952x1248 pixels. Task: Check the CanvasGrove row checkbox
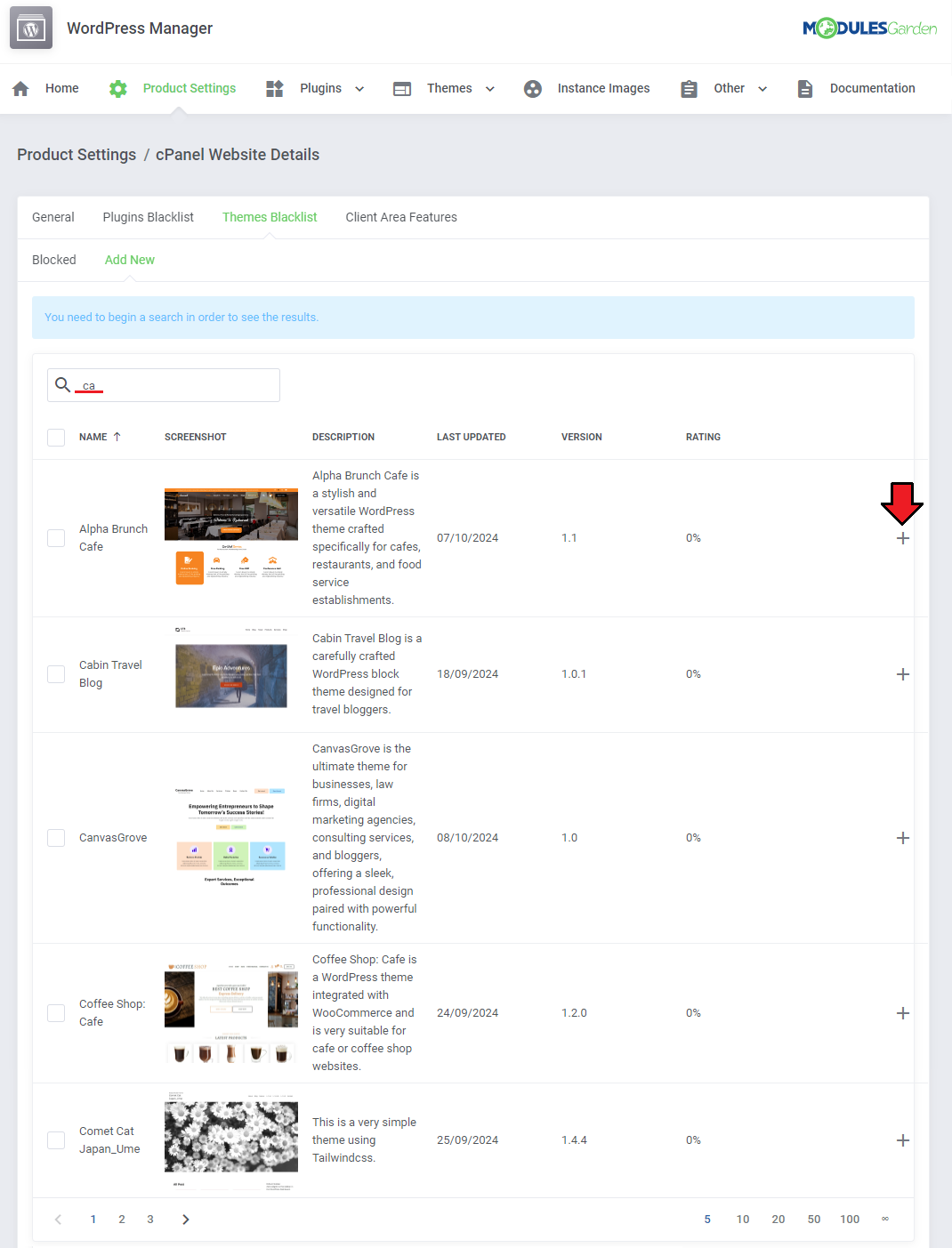coord(56,838)
